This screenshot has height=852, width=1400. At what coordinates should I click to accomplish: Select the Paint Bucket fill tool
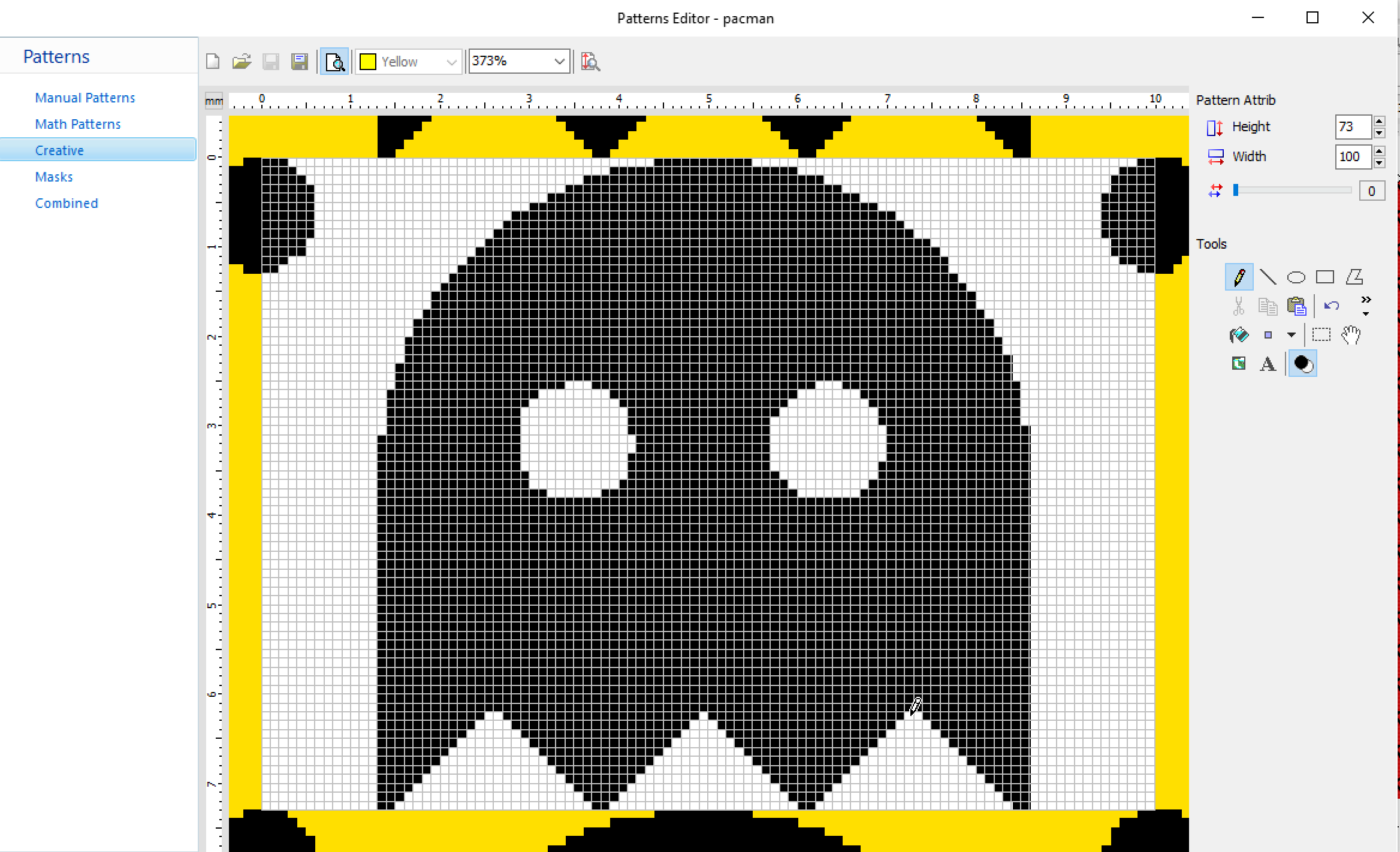point(1239,335)
